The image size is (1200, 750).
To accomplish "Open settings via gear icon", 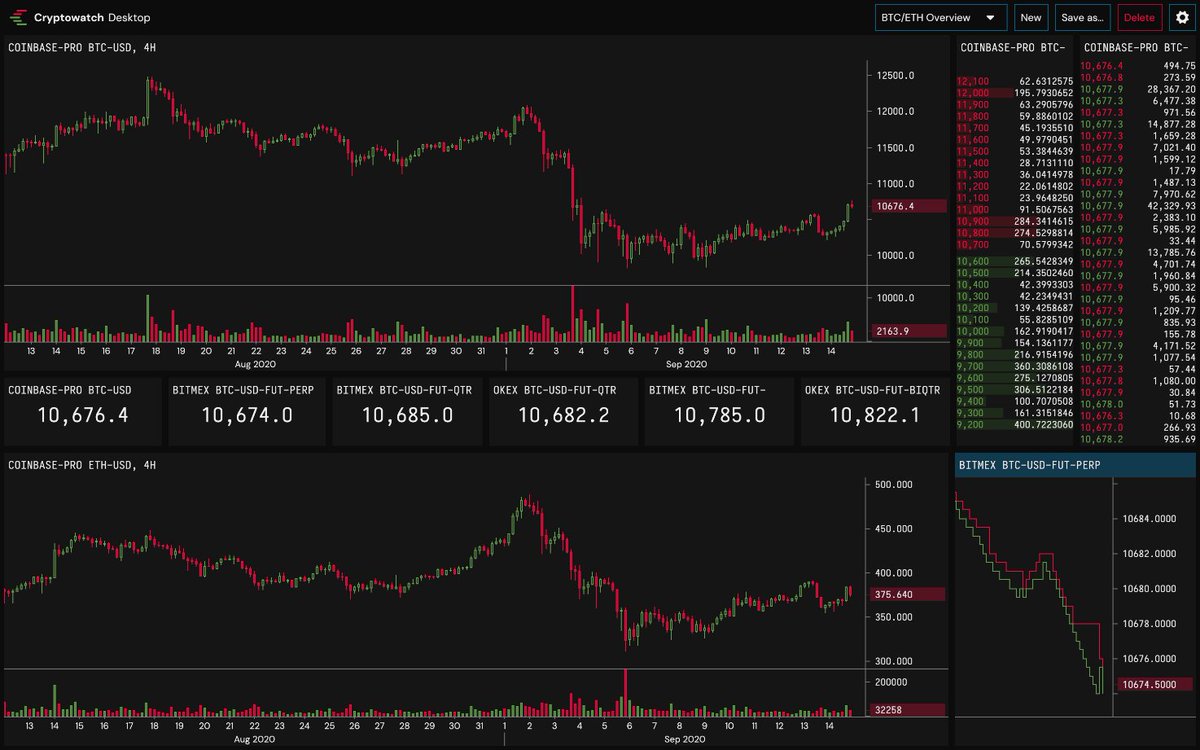I will coord(1181,17).
